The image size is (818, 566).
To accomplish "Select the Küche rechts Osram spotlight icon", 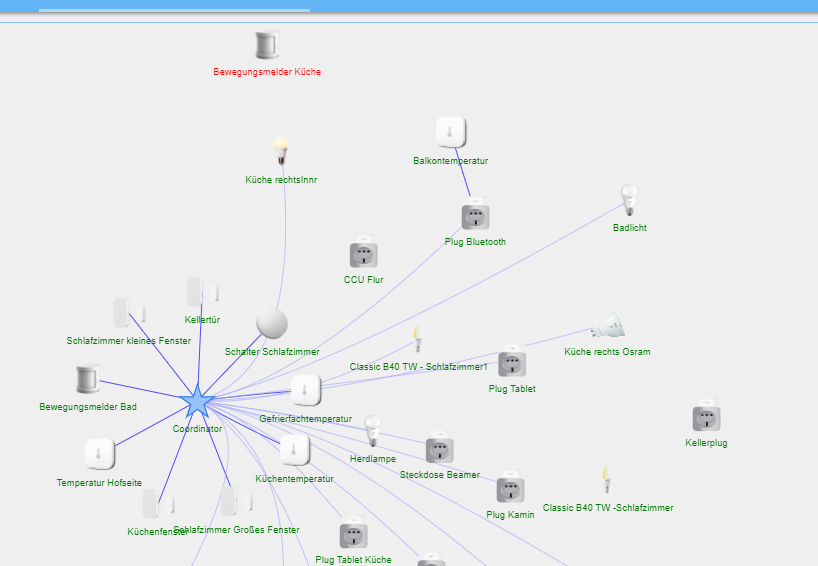I will coord(608,326).
